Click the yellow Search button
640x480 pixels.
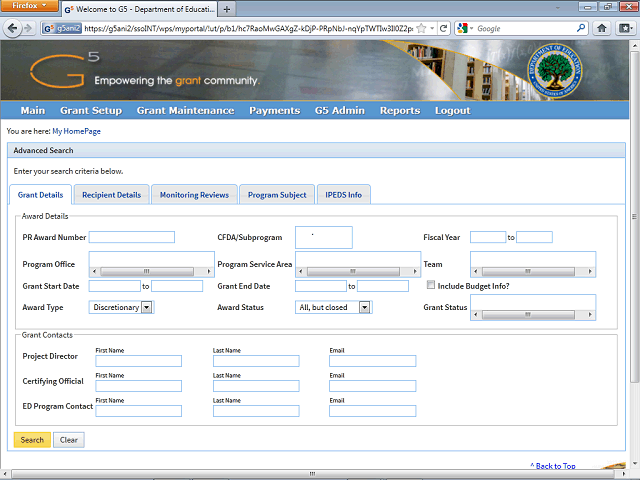pos(32,440)
